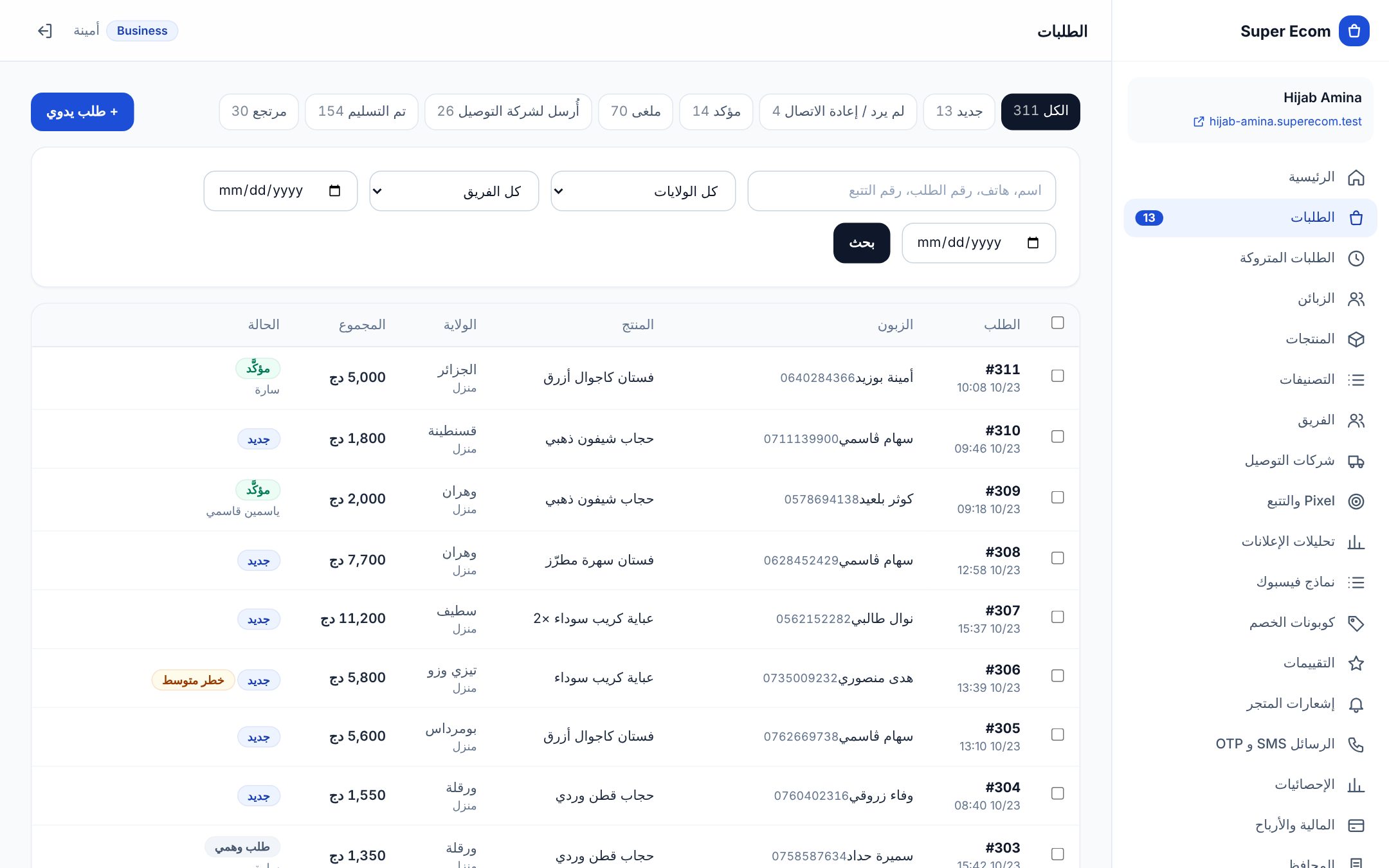
Task: Open team icon (الفريق)
Action: (1356, 420)
